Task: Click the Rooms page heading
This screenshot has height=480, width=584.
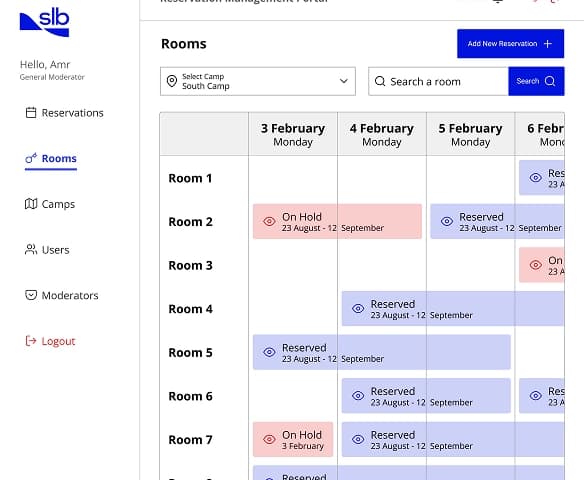Action: [184, 44]
